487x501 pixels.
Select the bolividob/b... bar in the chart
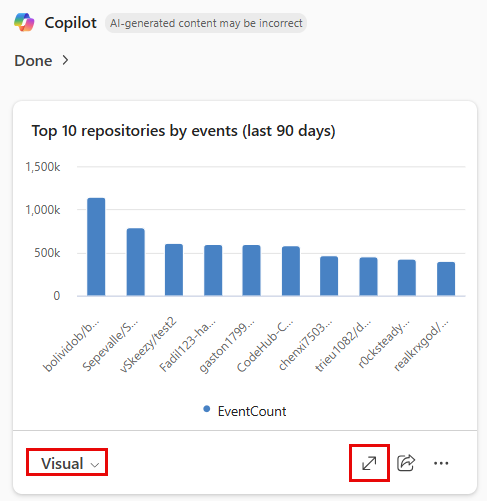point(96,247)
